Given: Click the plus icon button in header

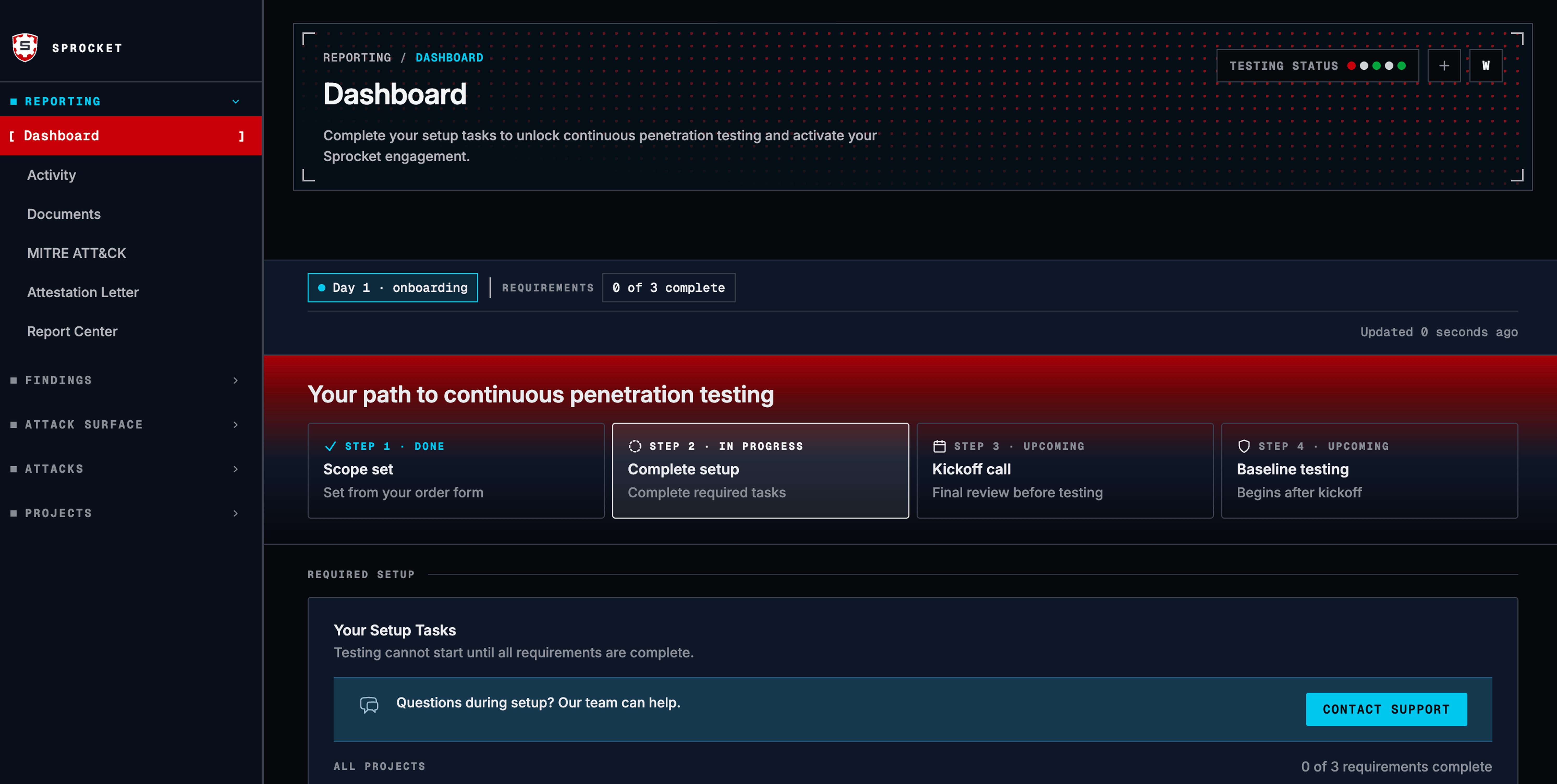Looking at the screenshot, I should pyautogui.click(x=1444, y=66).
